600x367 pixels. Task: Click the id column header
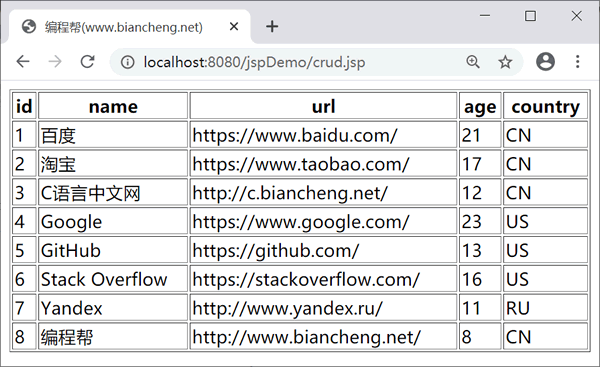pyautogui.click(x=24, y=106)
